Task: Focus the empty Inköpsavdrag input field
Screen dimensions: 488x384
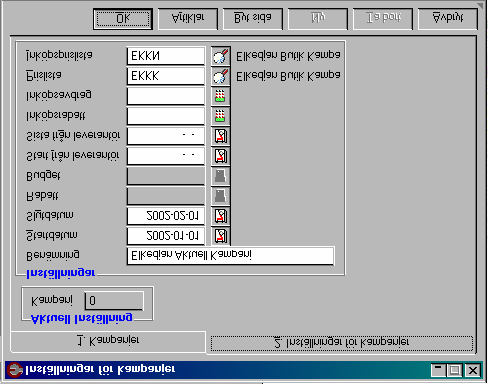Action: pyautogui.click(x=166, y=96)
